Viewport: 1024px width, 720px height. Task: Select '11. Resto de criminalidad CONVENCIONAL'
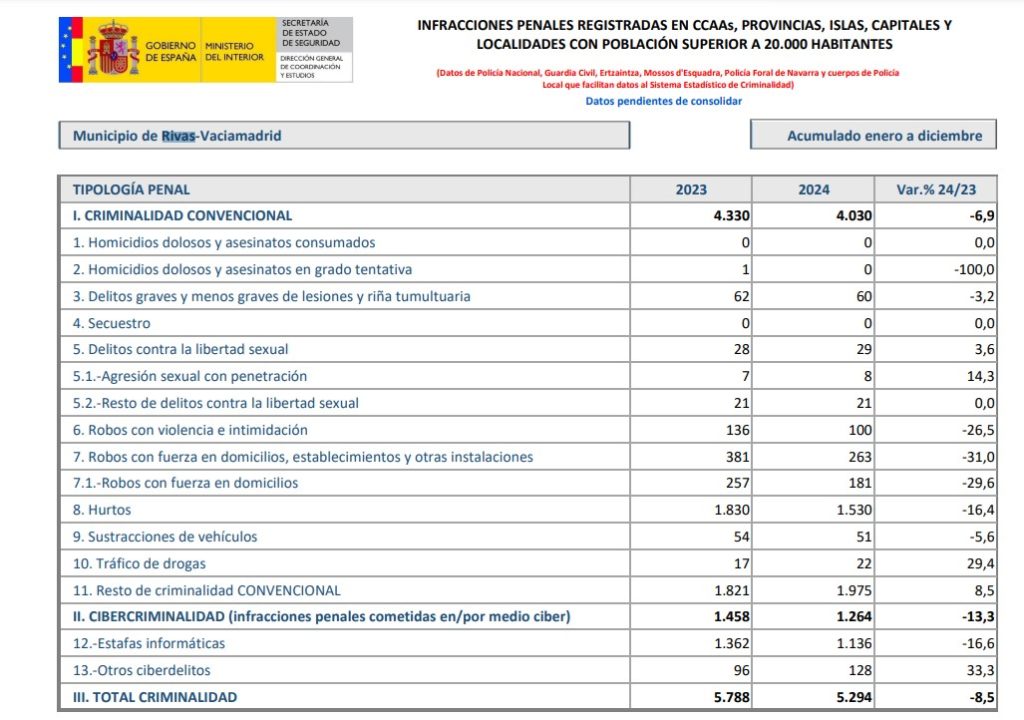pos(206,590)
